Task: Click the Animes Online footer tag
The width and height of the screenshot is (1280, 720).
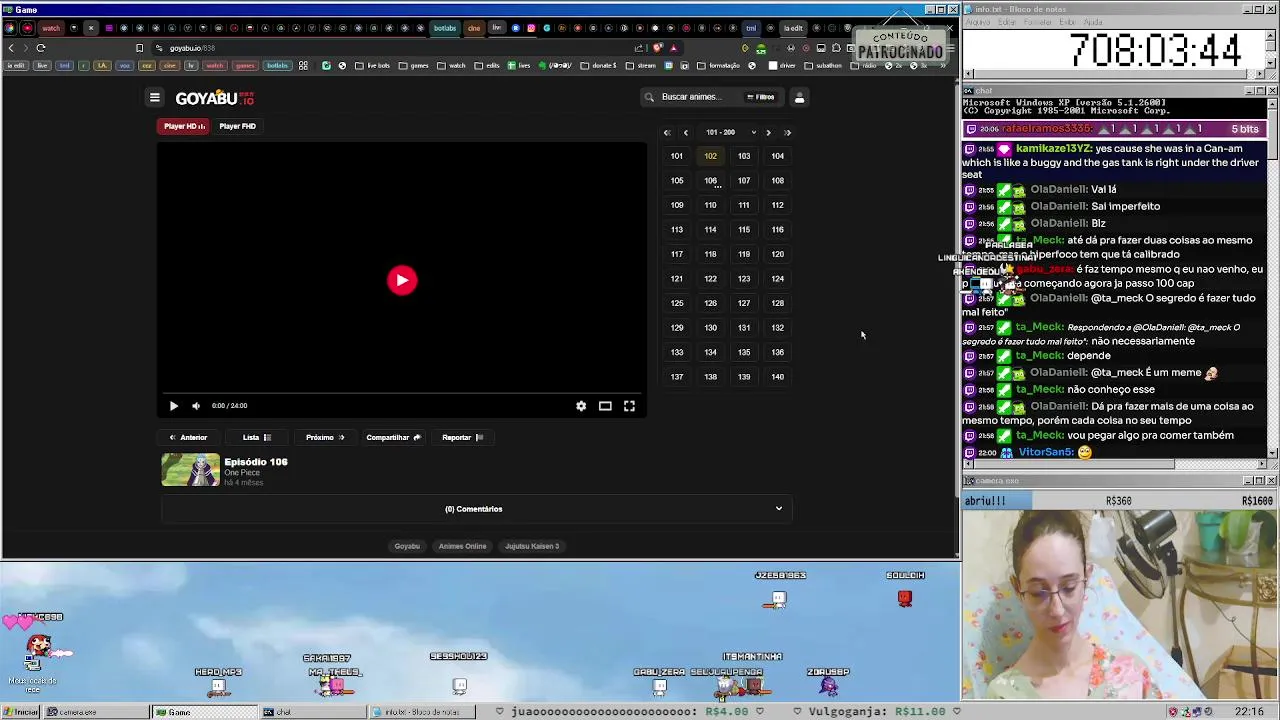Action: 462,546
